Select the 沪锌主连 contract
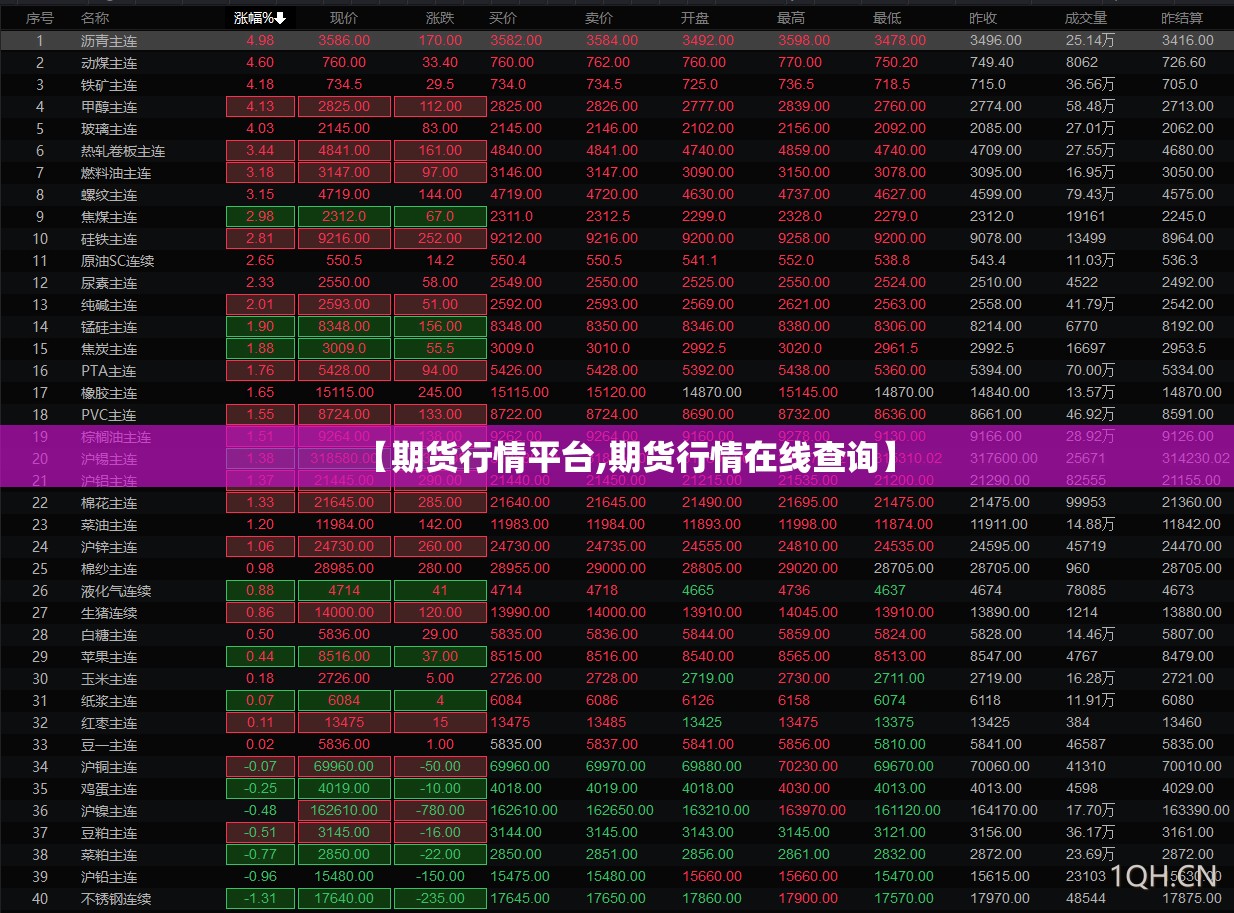This screenshot has width=1234, height=913. click(x=109, y=547)
